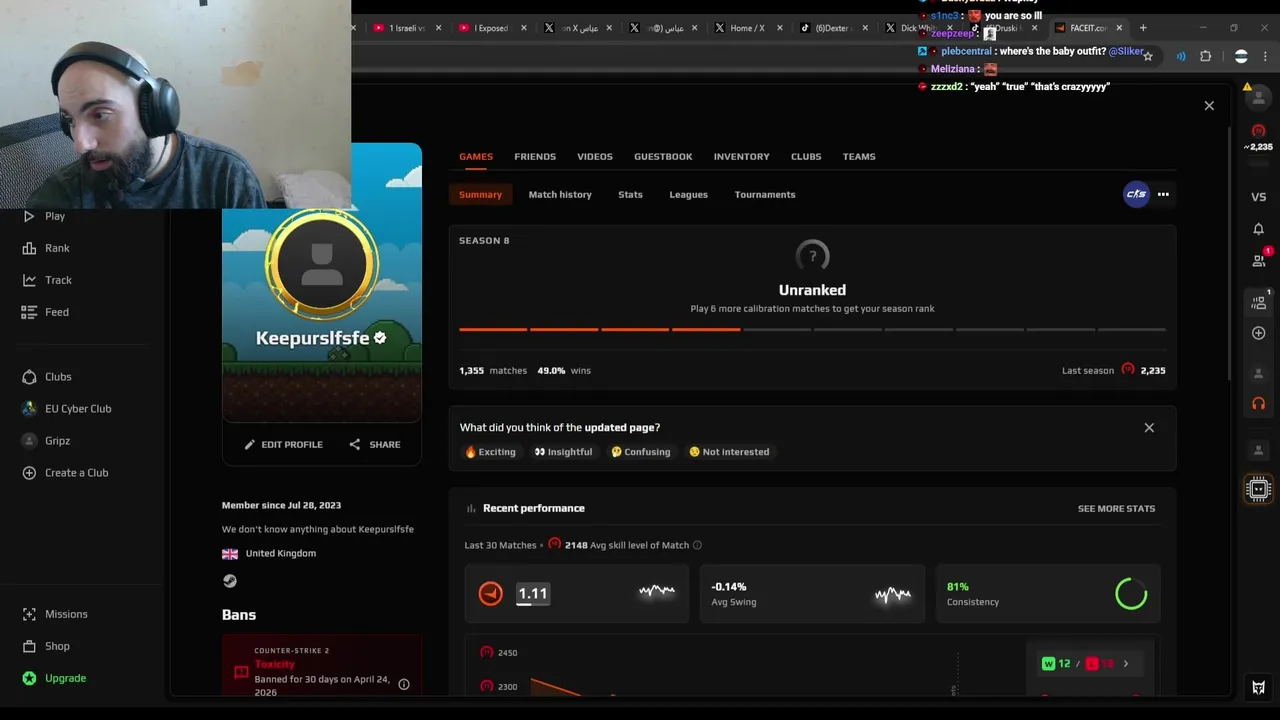
Task: Switch to the Videos tab
Action: [595, 157]
